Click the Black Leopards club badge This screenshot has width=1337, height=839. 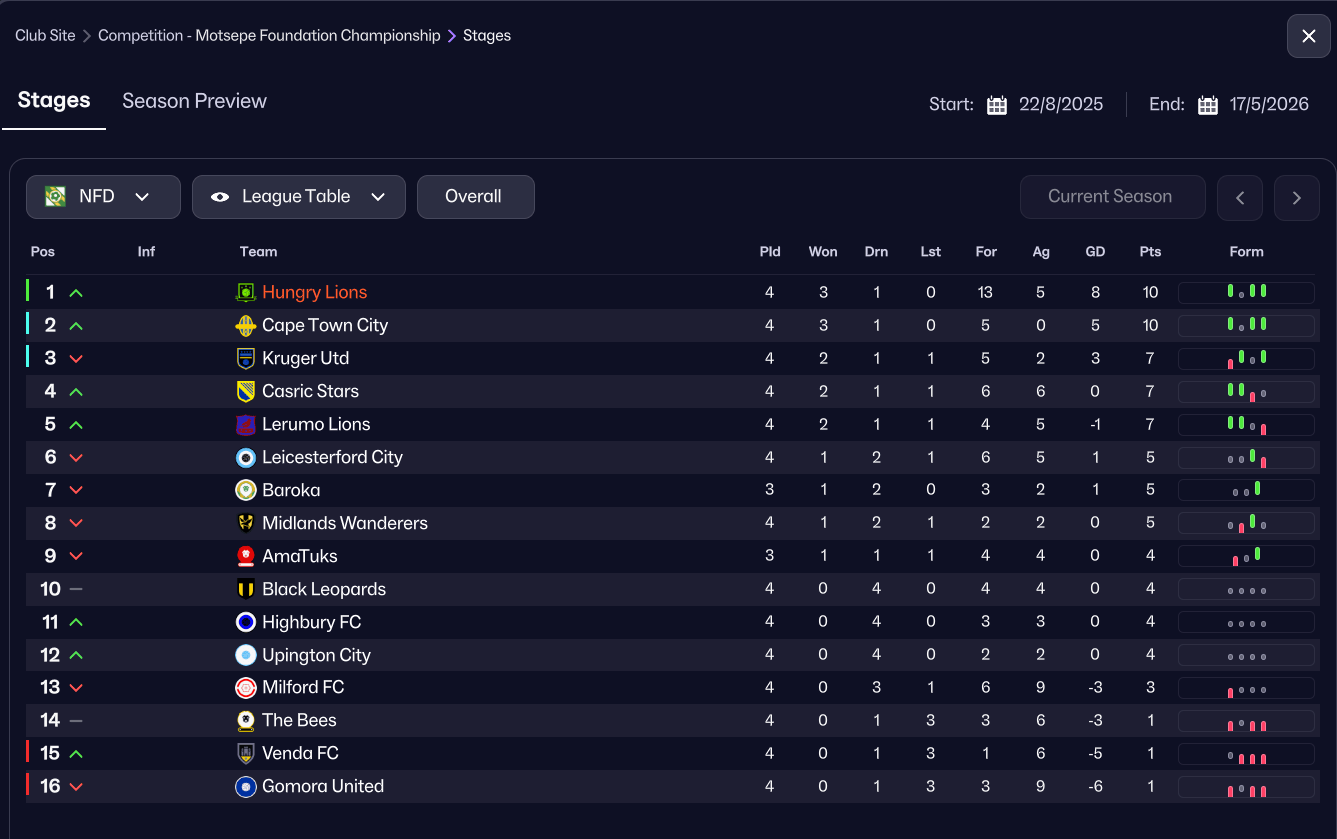pyautogui.click(x=246, y=589)
